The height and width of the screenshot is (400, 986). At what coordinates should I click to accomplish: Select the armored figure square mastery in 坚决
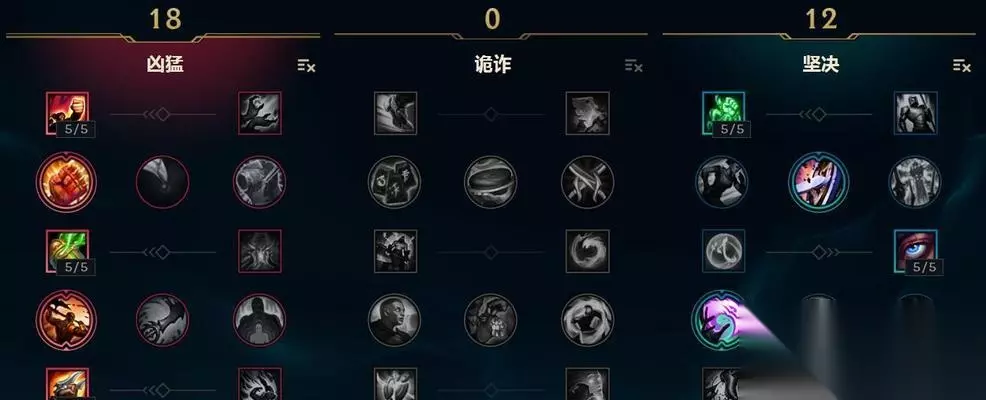tap(916, 113)
